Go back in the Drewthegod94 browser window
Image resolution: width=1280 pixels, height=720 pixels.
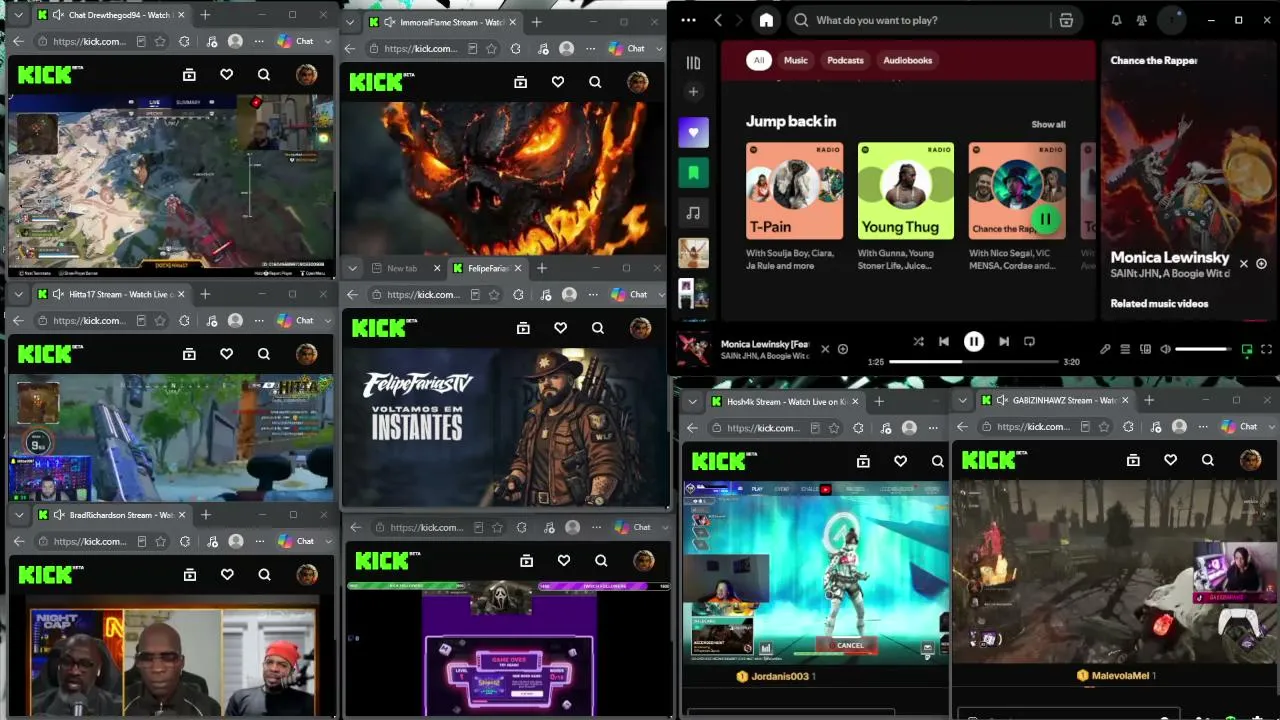pos(18,41)
